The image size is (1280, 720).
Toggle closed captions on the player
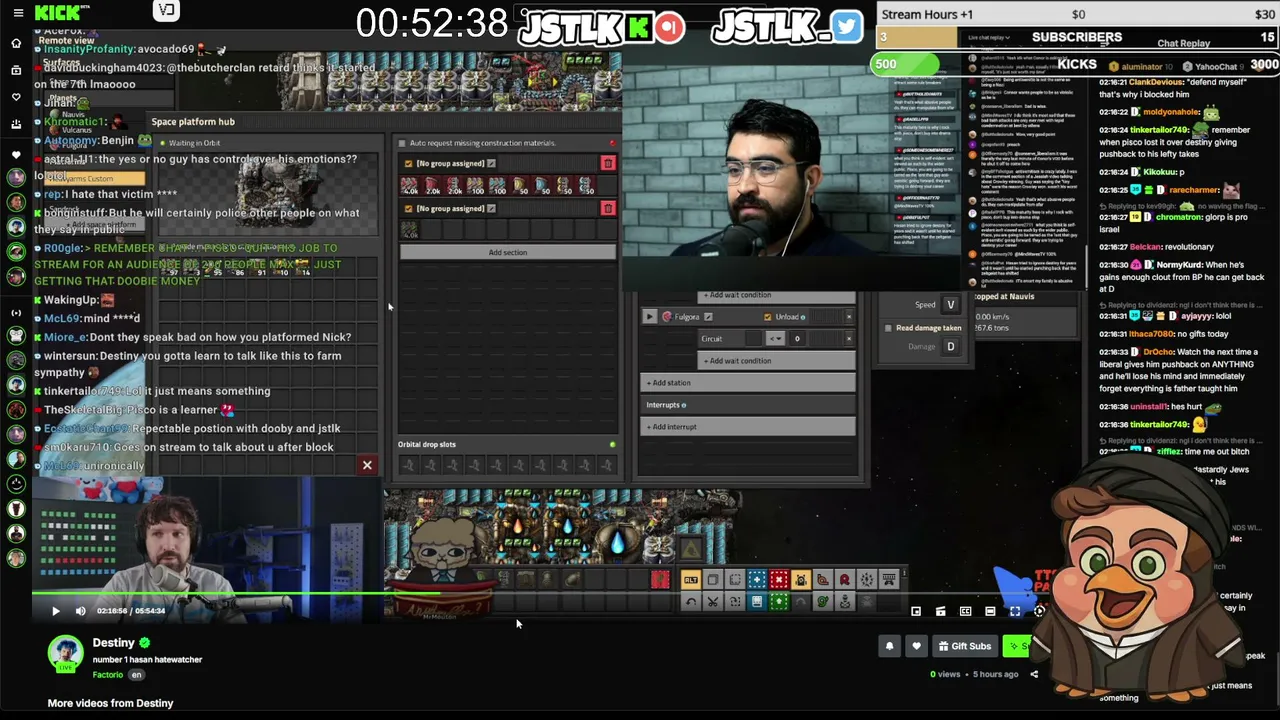965,611
